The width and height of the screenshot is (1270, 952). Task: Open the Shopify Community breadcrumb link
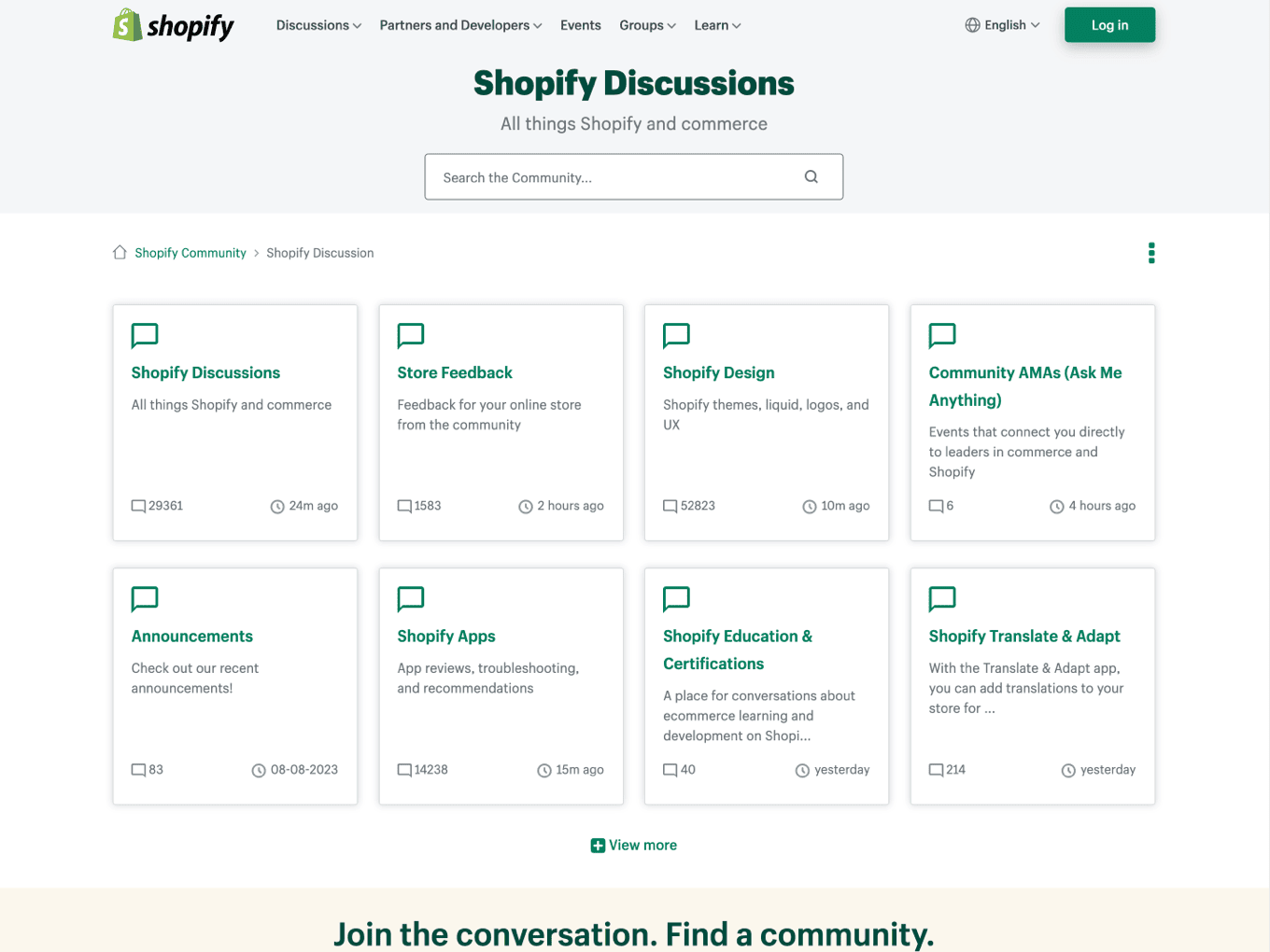coord(190,252)
